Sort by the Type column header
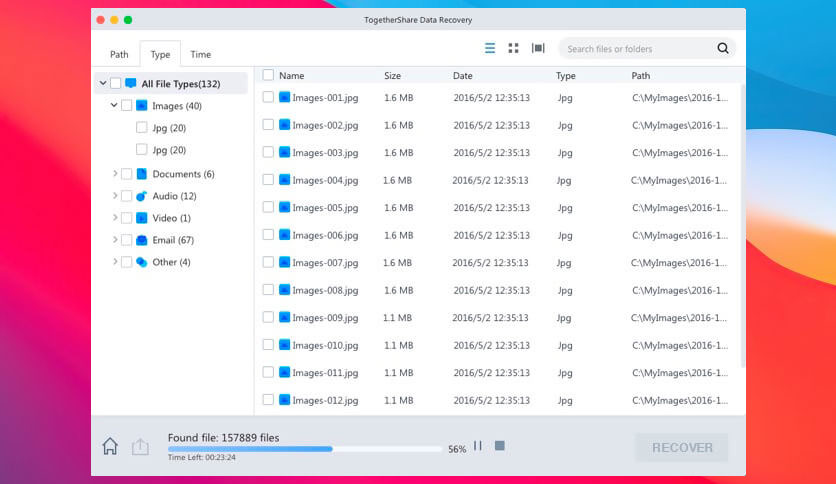 (x=566, y=76)
